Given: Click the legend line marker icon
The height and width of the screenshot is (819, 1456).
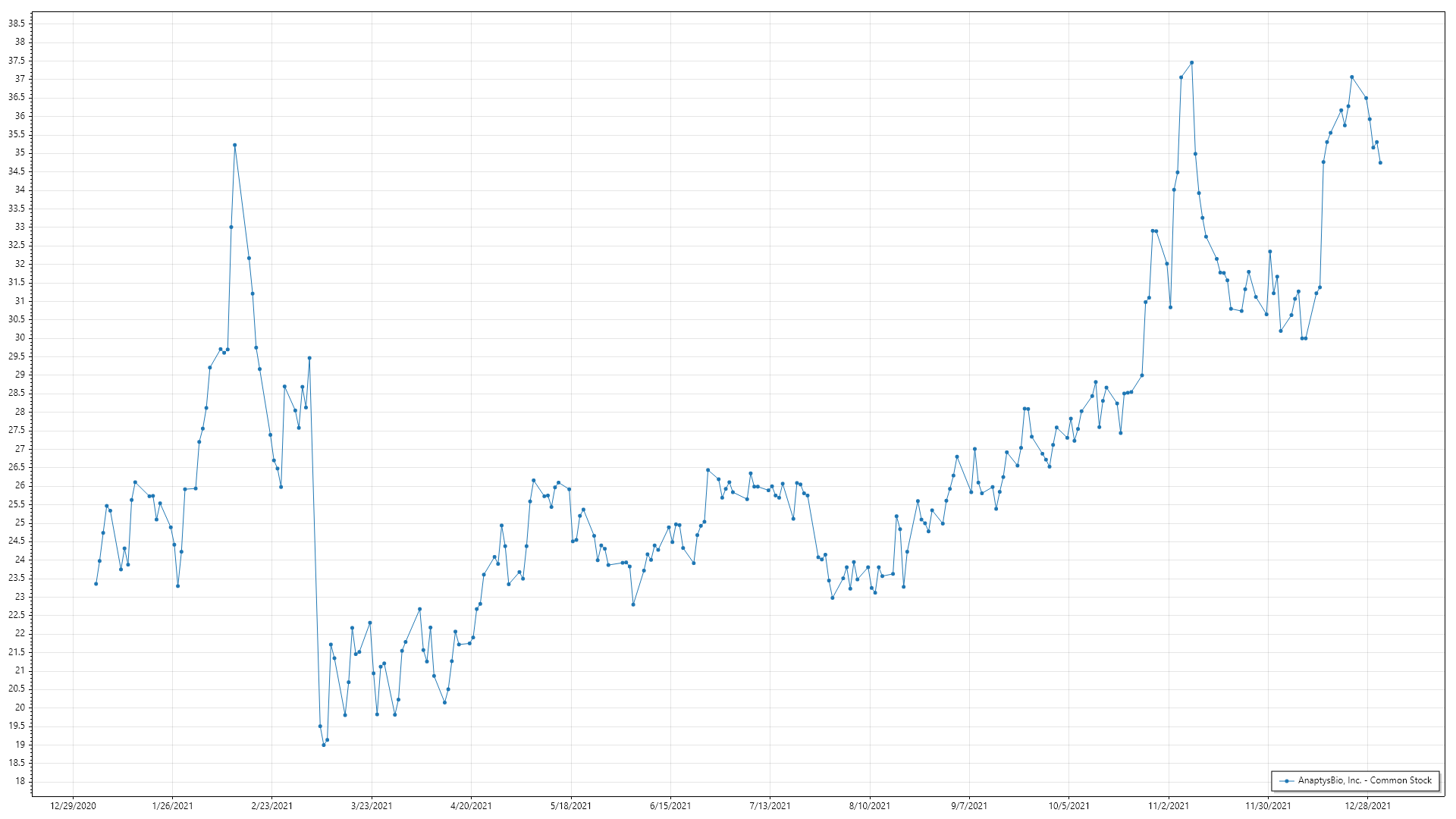Looking at the screenshot, I should (x=1287, y=780).
